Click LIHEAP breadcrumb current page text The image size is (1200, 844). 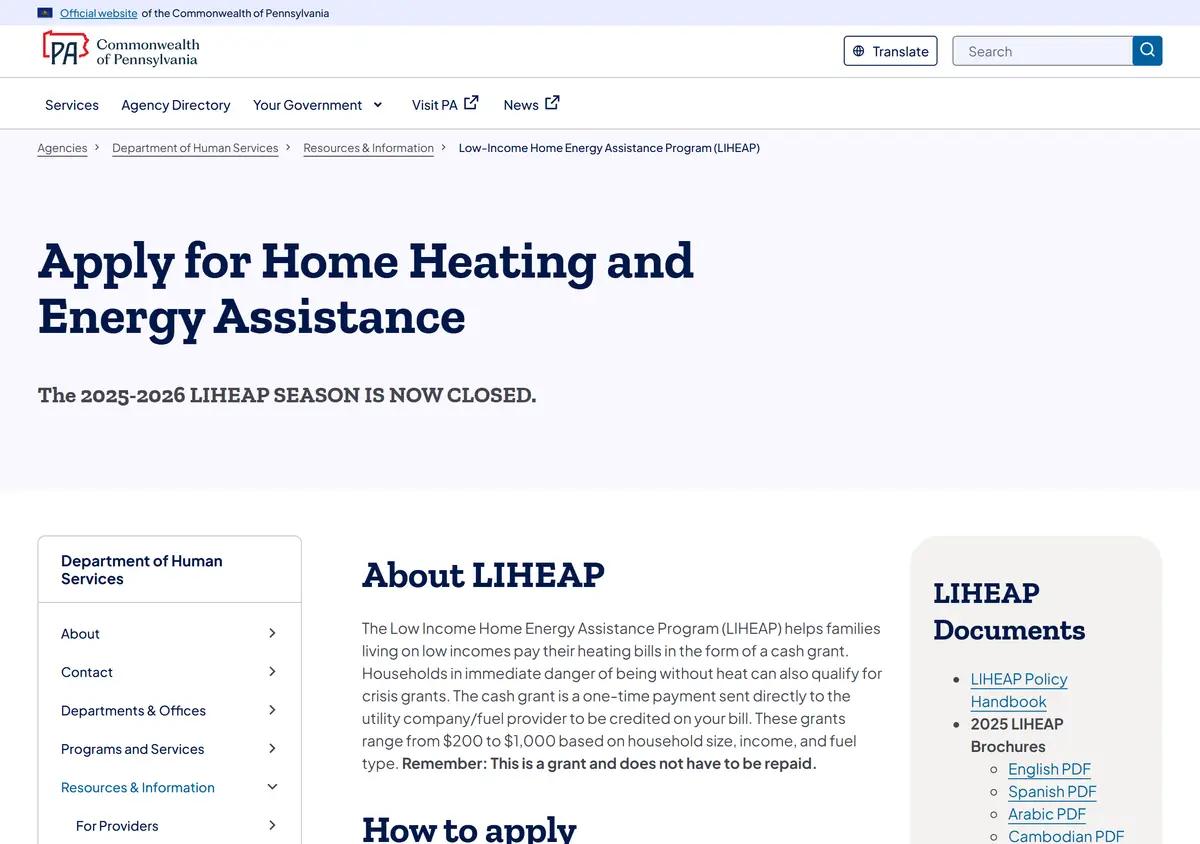pos(609,148)
